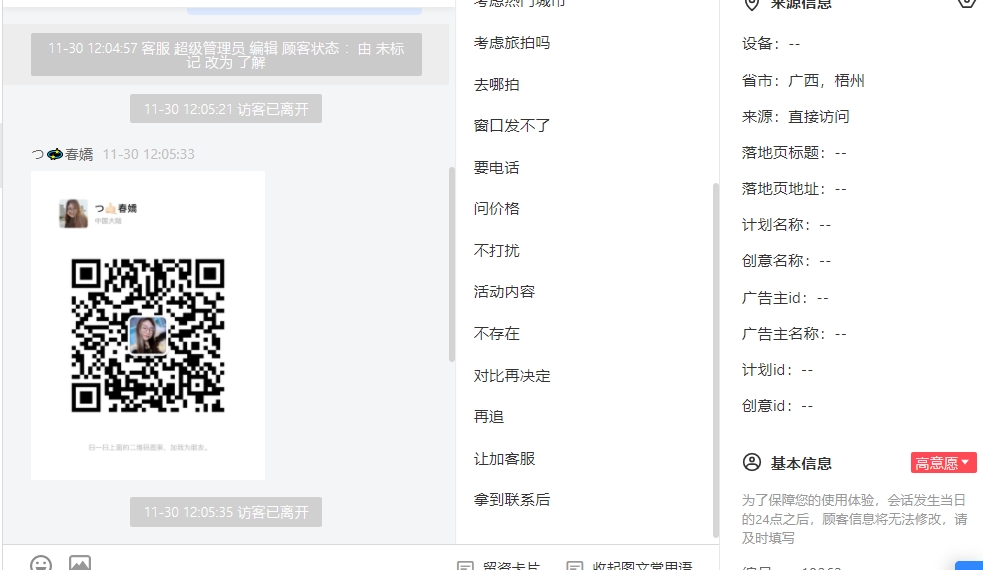Click the 收起图文常用语 icon

click(x=574, y=566)
